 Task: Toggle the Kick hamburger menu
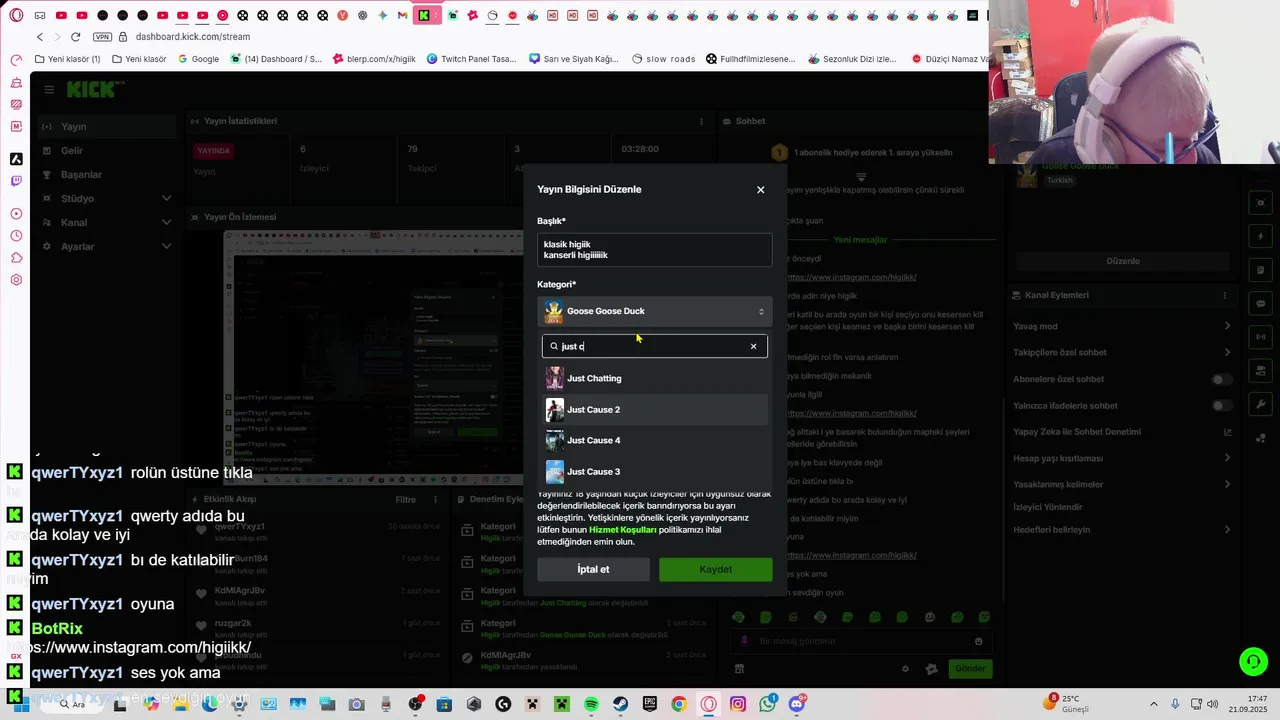49,90
